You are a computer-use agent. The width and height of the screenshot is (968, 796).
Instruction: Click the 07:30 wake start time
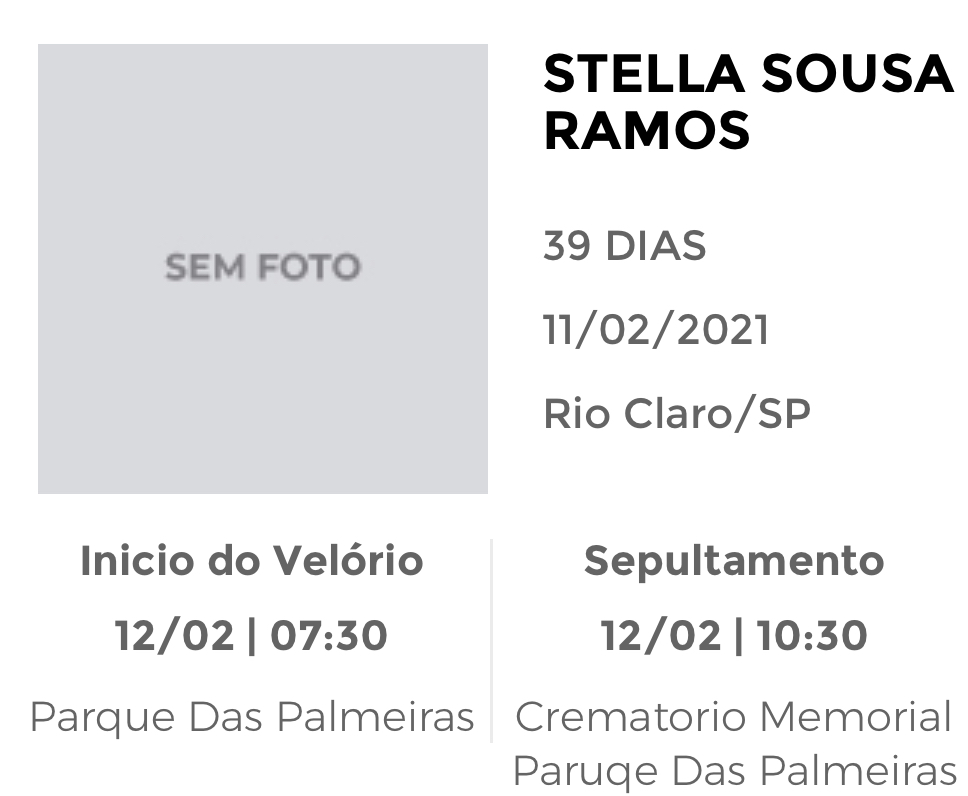[329, 635]
